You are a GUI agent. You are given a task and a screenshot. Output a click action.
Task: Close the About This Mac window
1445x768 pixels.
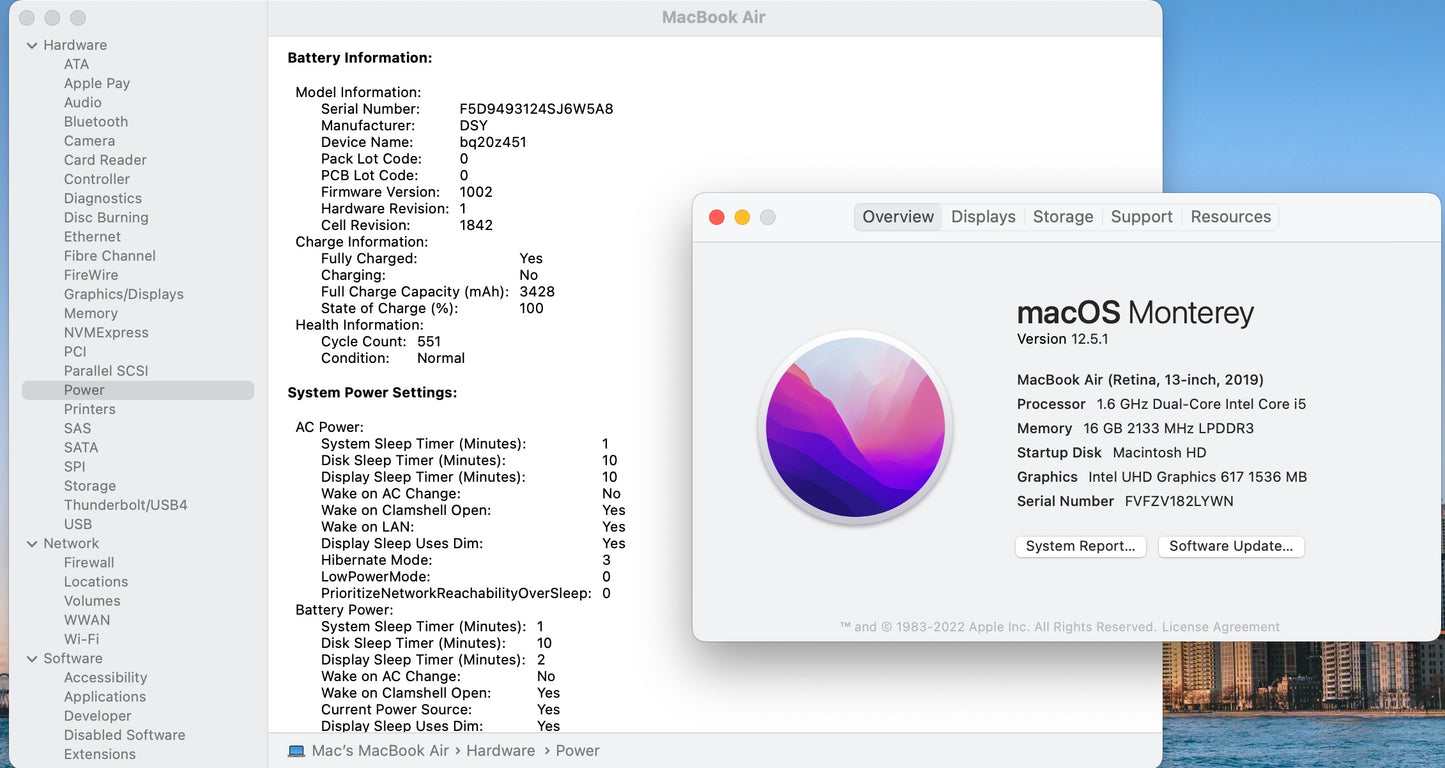(716, 217)
